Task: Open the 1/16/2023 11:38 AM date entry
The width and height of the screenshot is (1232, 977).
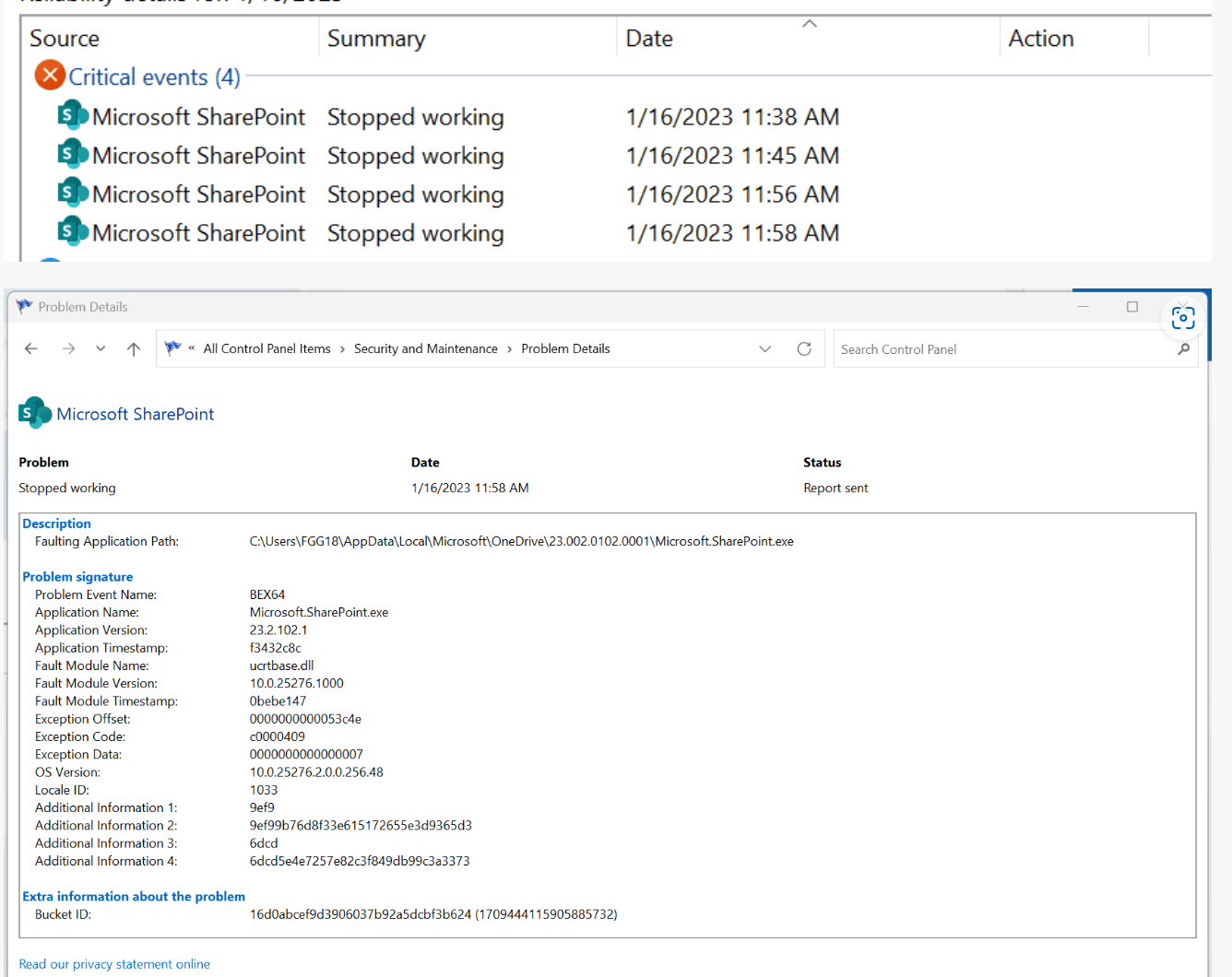Action: click(732, 117)
